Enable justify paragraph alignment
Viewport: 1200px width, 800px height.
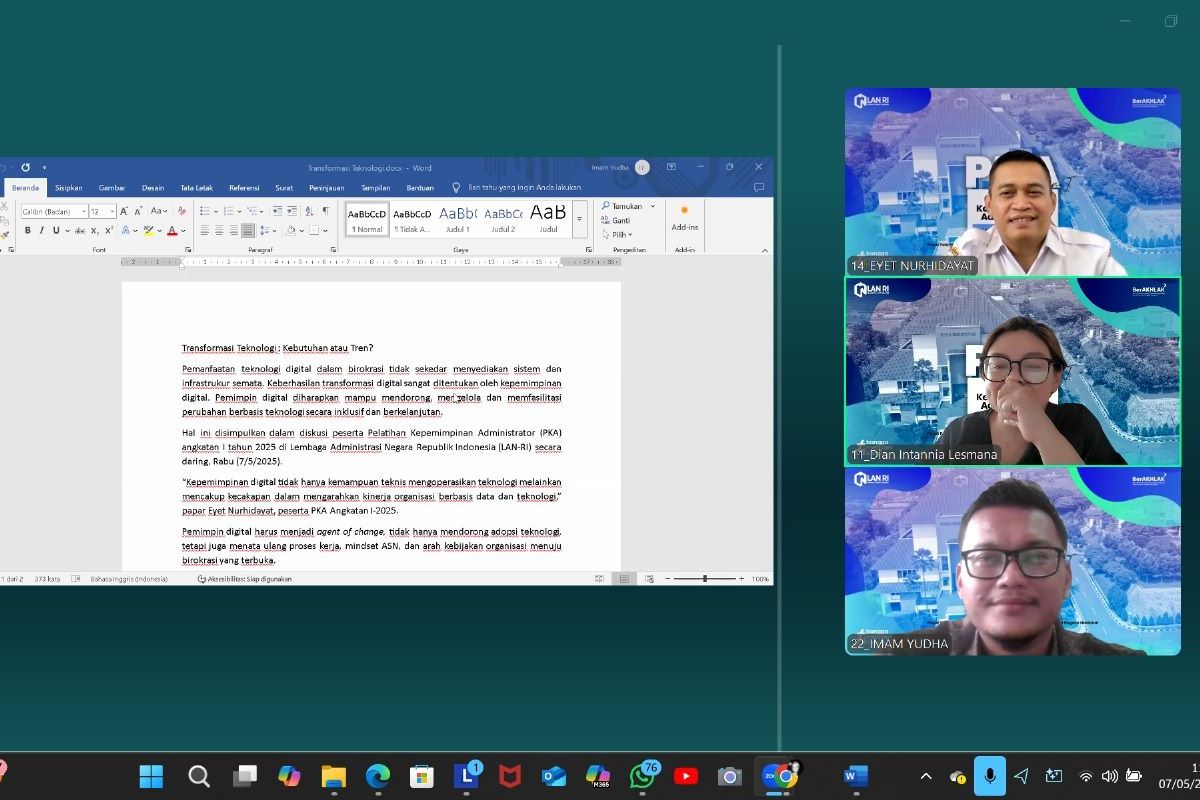(247, 230)
